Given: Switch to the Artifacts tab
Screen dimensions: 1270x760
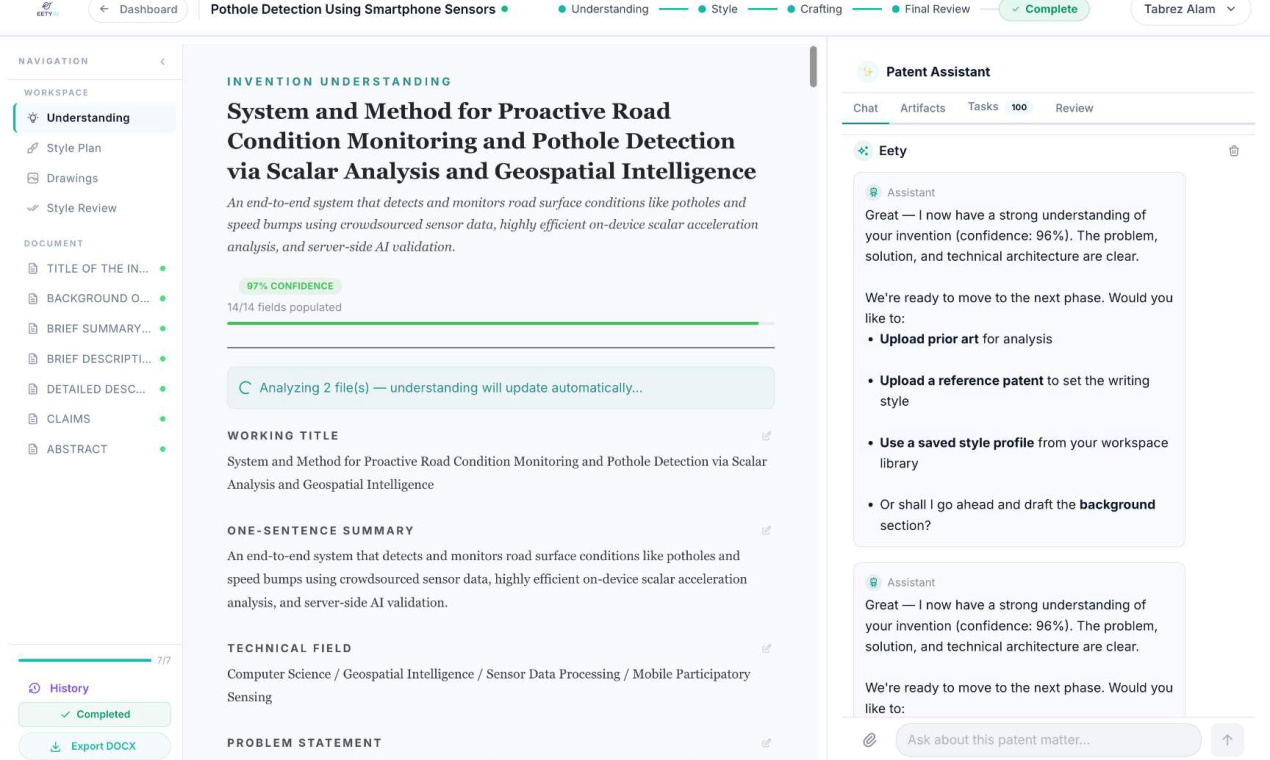Looking at the screenshot, I should tap(922, 108).
